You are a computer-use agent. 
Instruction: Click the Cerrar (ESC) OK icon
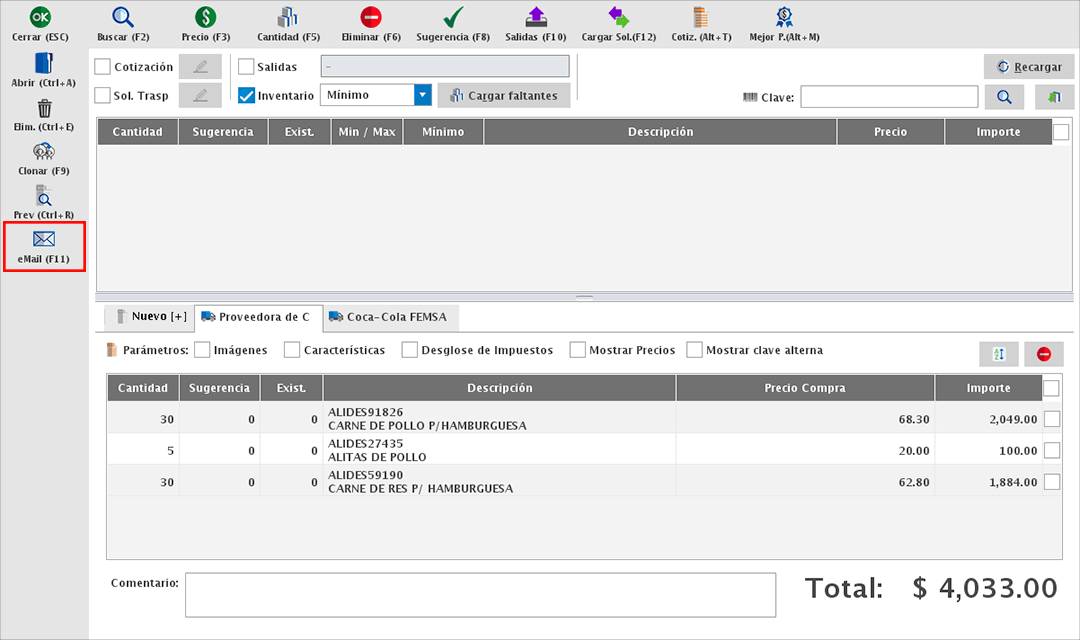[41, 17]
